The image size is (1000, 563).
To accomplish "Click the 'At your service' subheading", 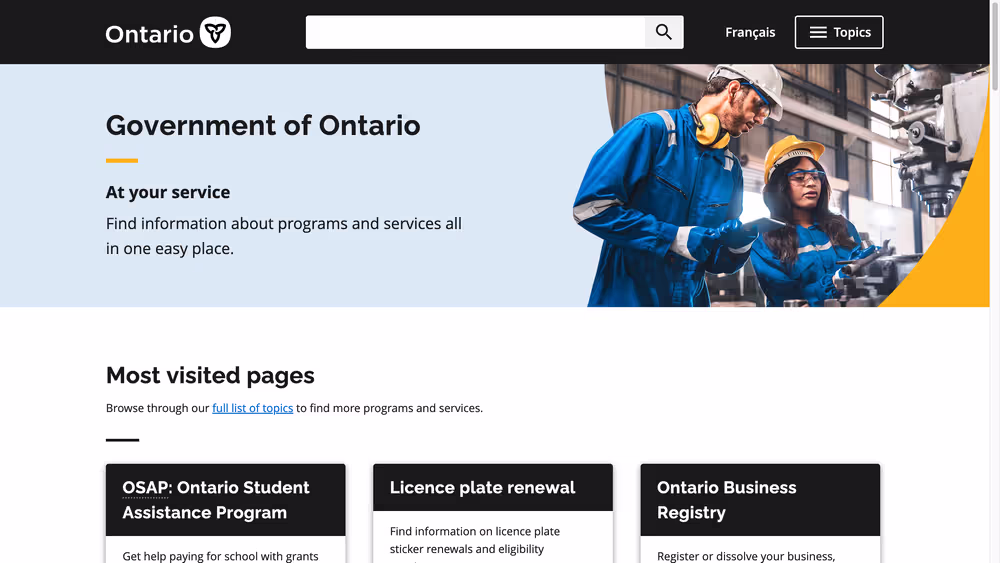I will [x=168, y=192].
